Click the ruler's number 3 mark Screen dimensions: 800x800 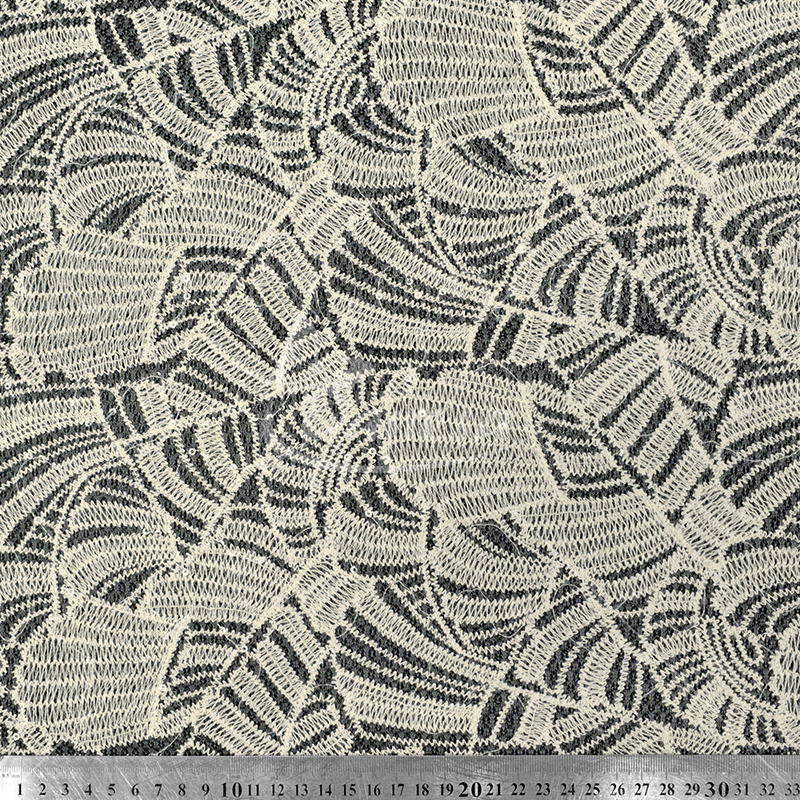tap(66, 788)
